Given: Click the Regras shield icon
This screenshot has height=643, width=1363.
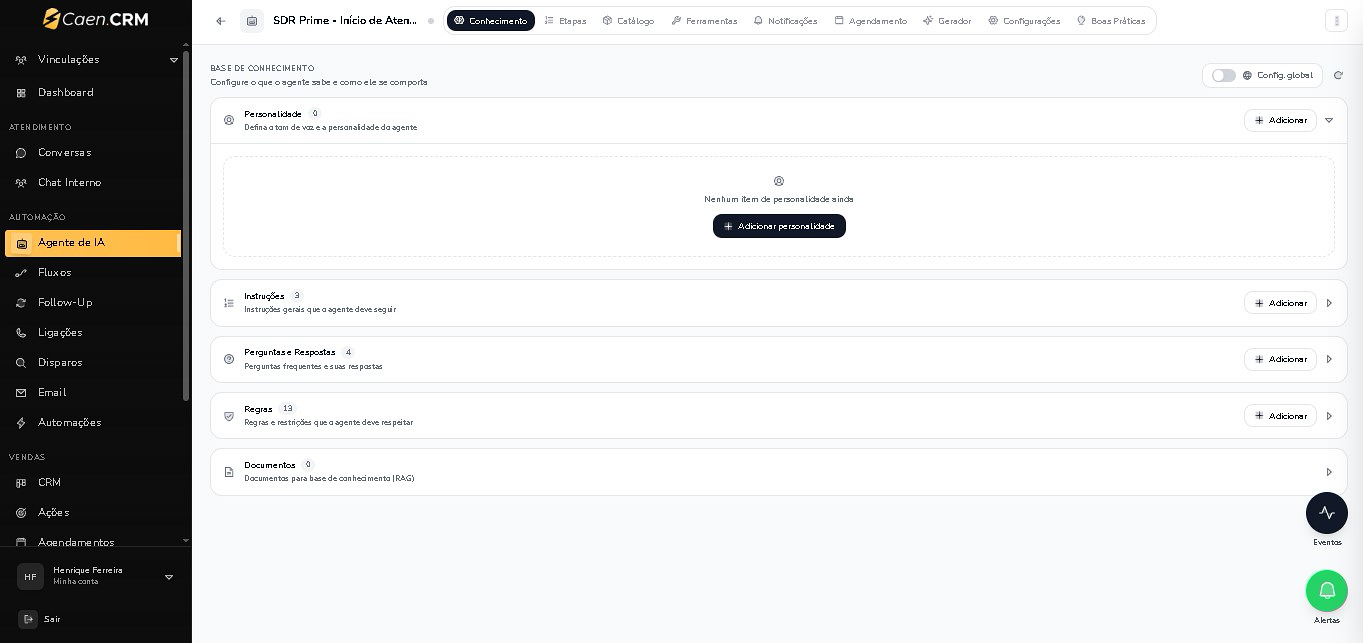Looking at the screenshot, I should [229, 416].
